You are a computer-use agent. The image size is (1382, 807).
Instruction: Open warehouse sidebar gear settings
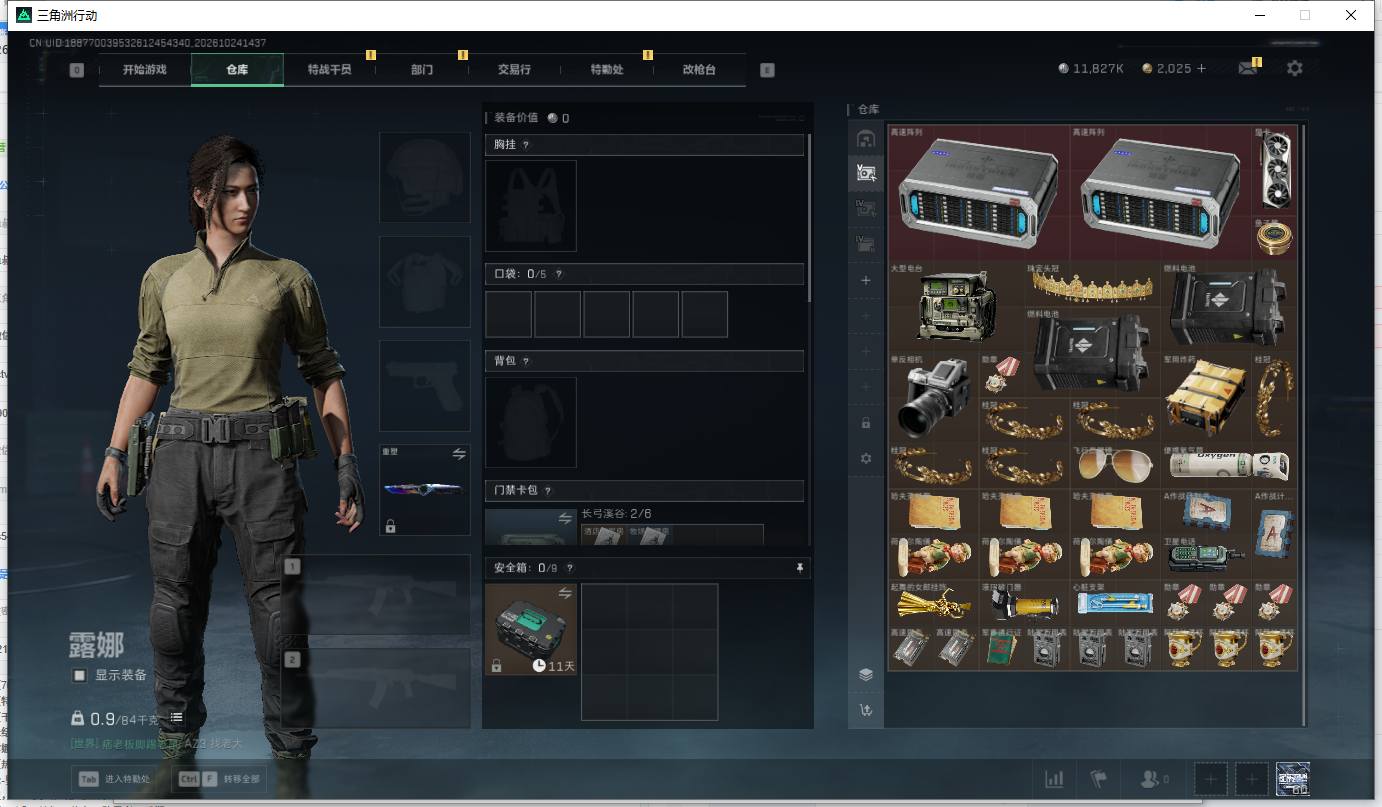(x=866, y=458)
